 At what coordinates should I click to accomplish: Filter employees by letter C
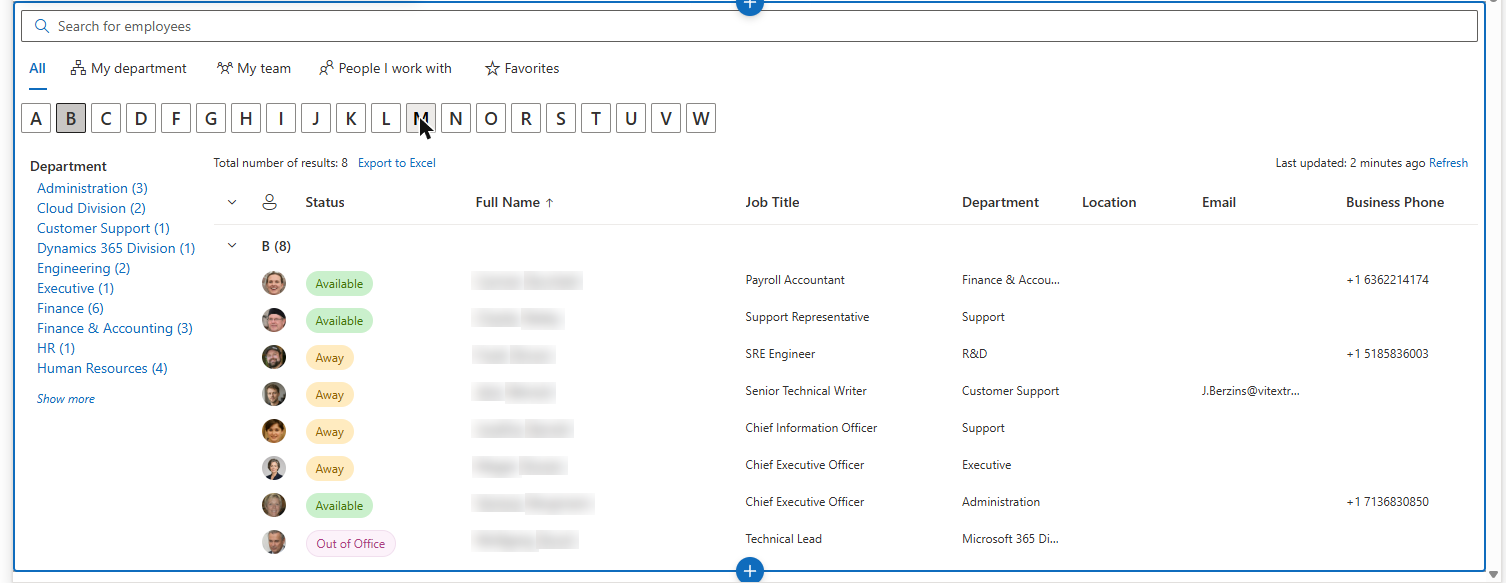tap(106, 119)
